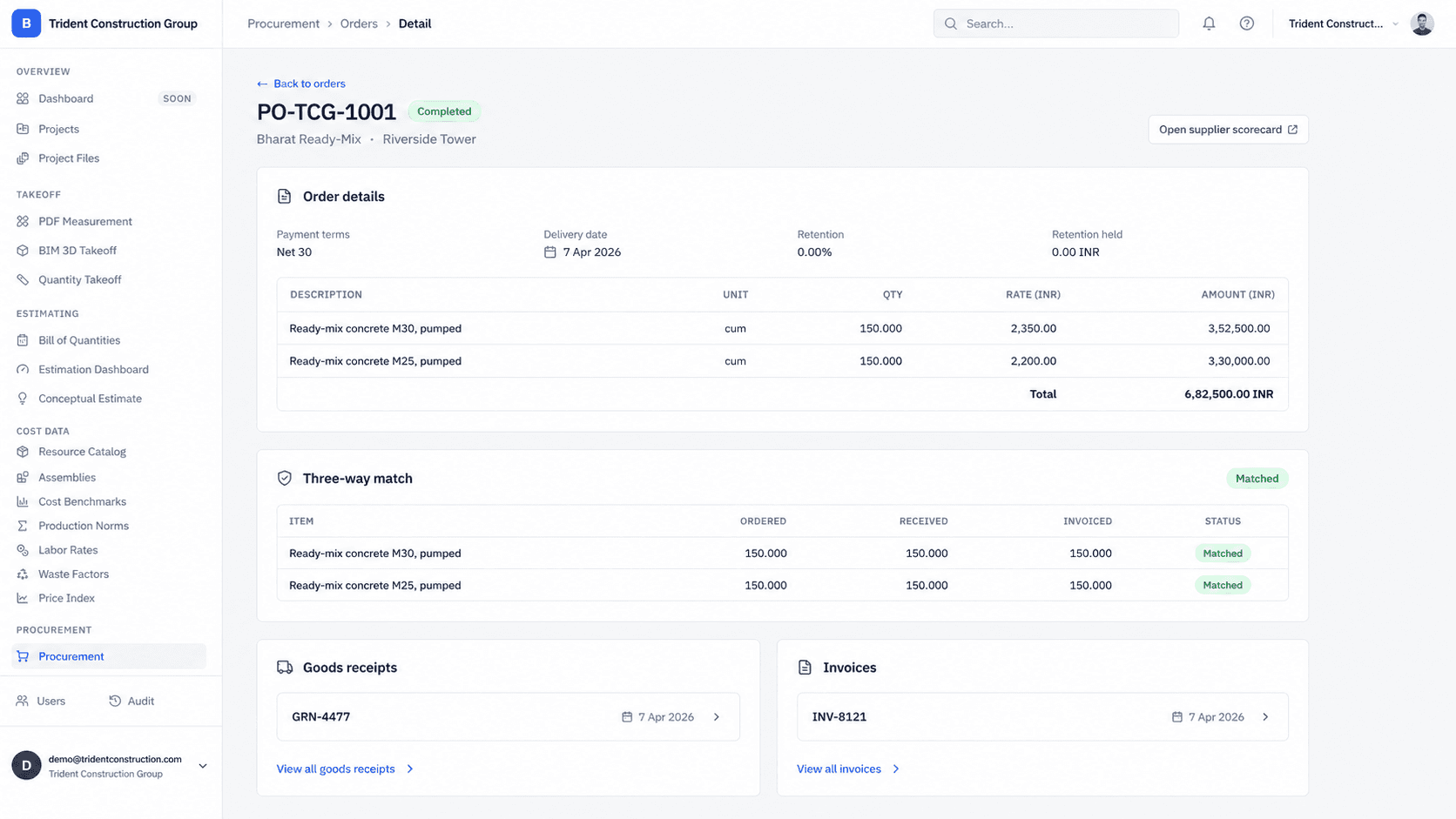
Task: Click chevron beside View all goods receipts
Action: coord(410,769)
